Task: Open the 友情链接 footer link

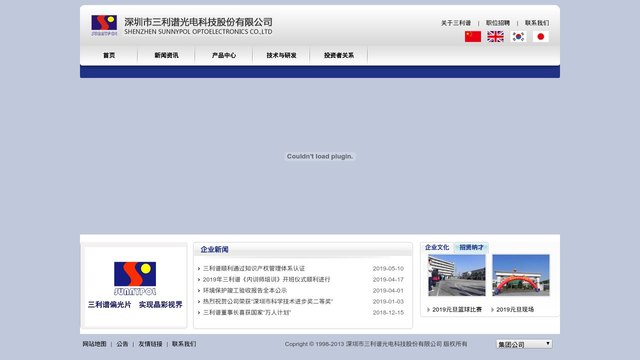Action: (150, 344)
